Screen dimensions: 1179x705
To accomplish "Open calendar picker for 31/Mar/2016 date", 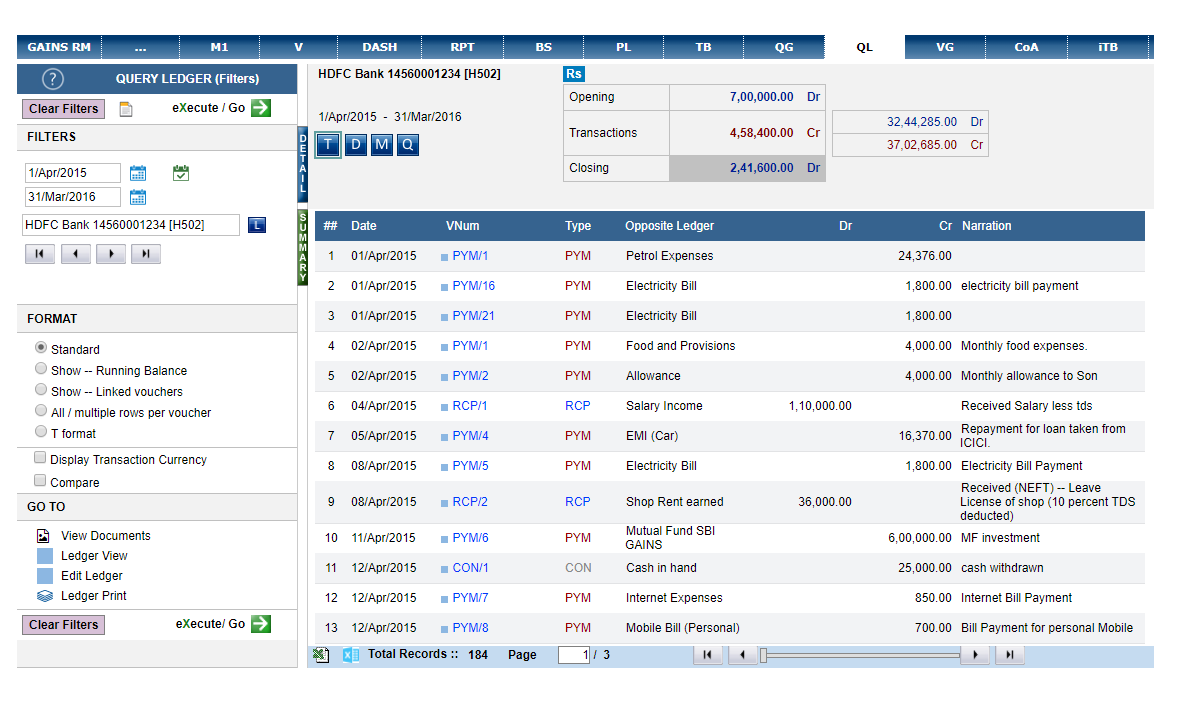I will [138, 198].
